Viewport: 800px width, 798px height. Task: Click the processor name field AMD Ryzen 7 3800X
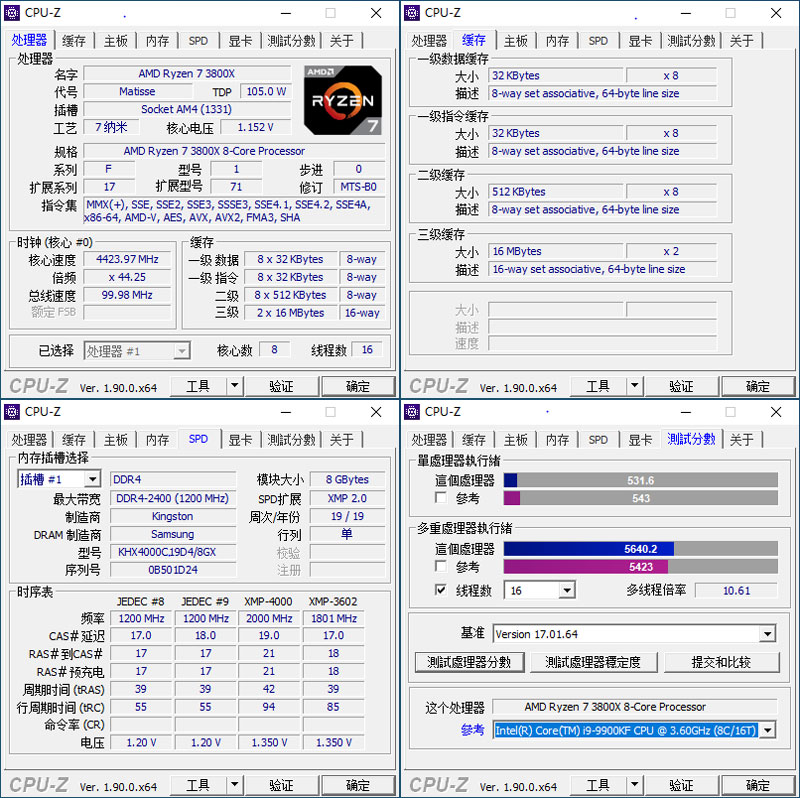pos(187,73)
